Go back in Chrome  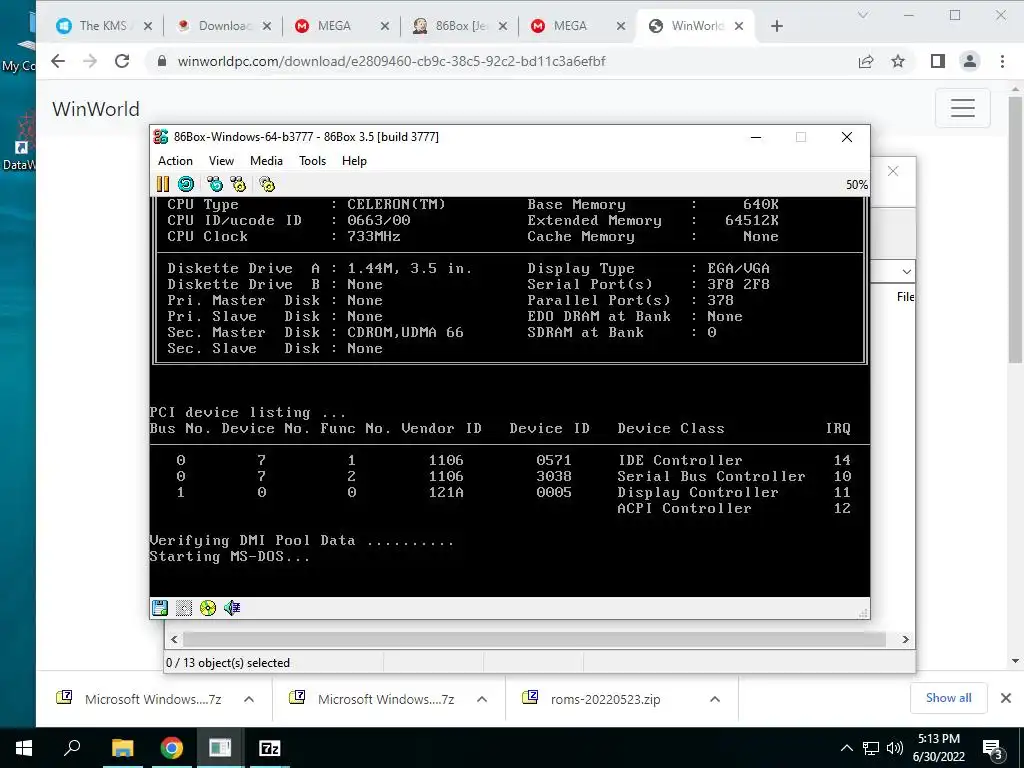(x=58, y=61)
